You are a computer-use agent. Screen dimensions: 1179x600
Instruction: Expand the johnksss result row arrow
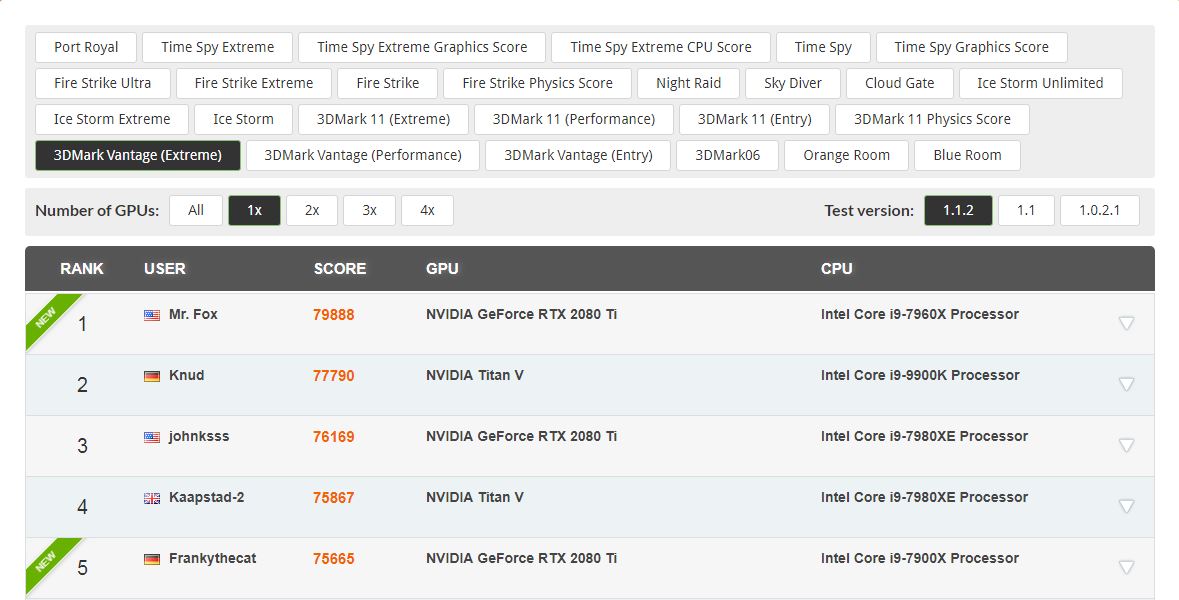point(1126,445)
